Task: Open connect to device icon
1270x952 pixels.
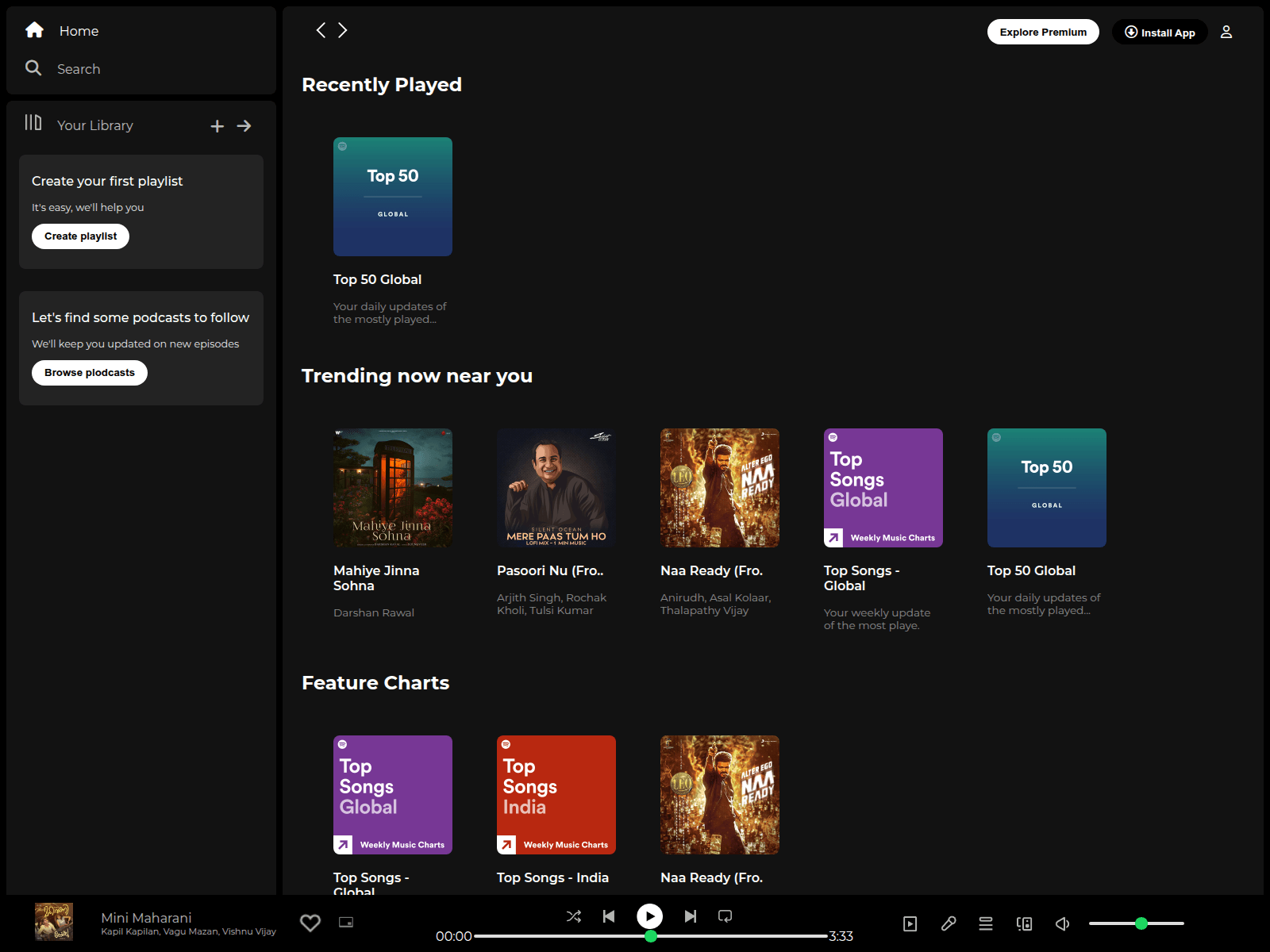Action: (1024, 923)
